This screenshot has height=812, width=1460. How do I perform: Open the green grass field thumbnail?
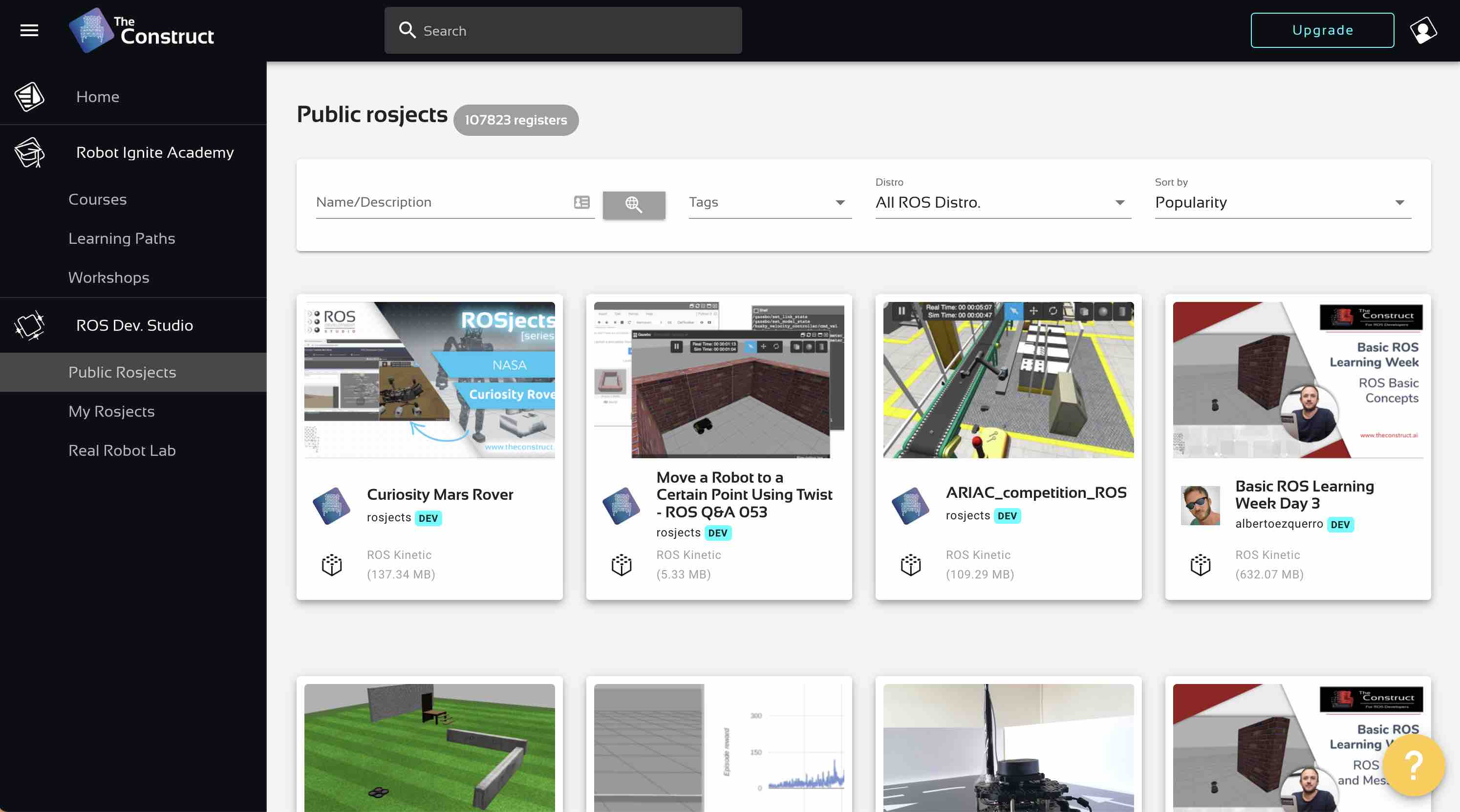pos(429,748)
